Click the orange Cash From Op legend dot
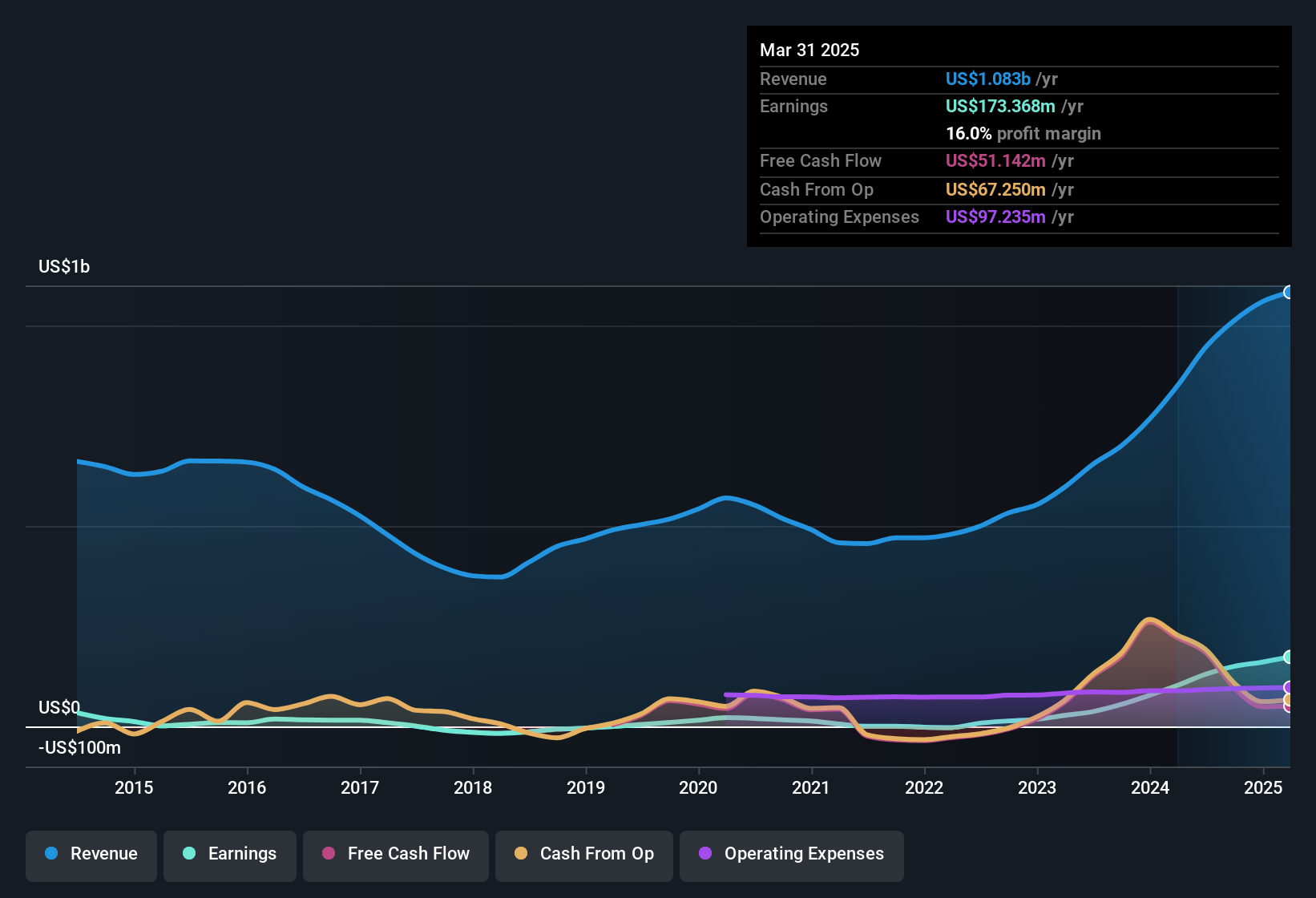 click(x=521, y=853)
